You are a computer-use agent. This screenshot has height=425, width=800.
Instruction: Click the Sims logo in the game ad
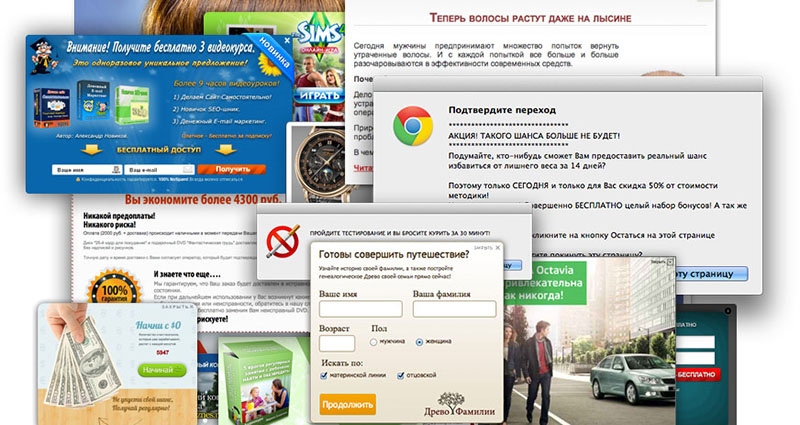click(319, 36)
